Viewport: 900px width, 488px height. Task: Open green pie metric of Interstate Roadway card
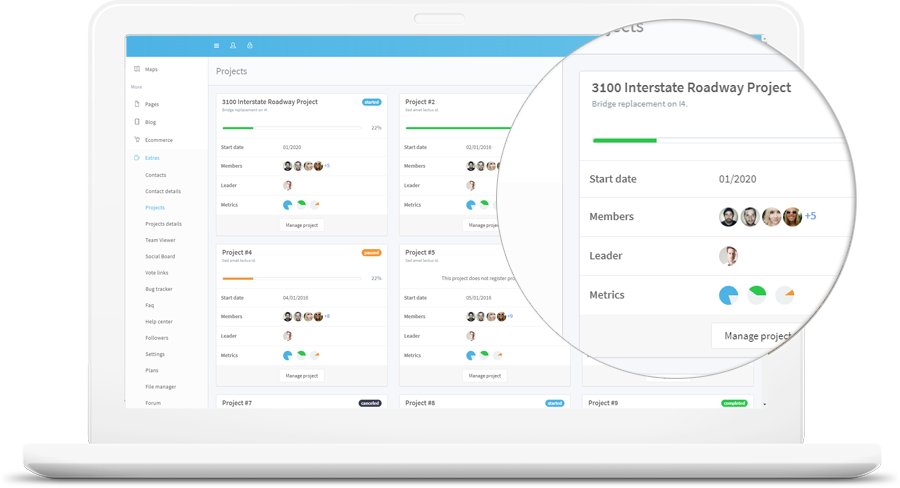click(x=301, y=204)
